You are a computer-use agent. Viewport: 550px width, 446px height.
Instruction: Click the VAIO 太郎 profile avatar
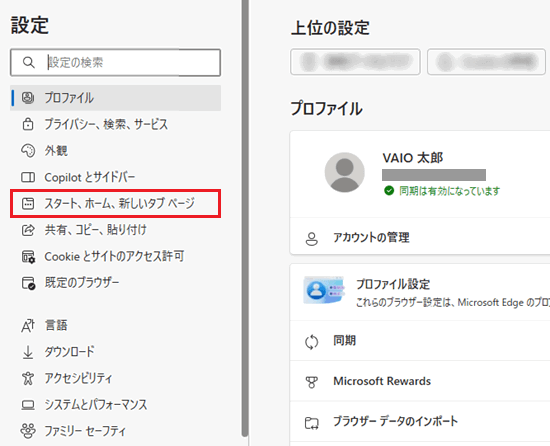click(344, 172)
